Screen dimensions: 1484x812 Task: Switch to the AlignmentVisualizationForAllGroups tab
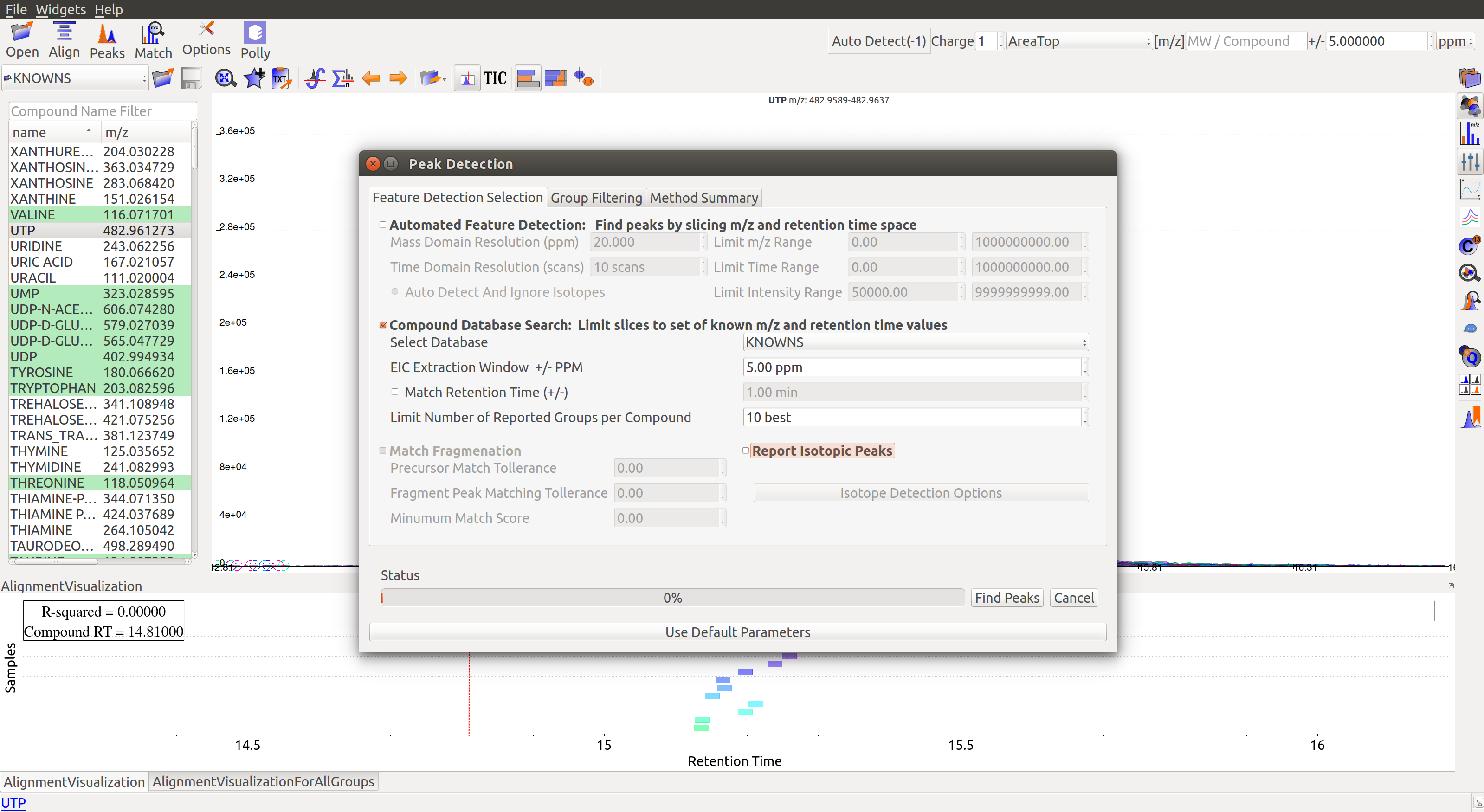point(263,781)
